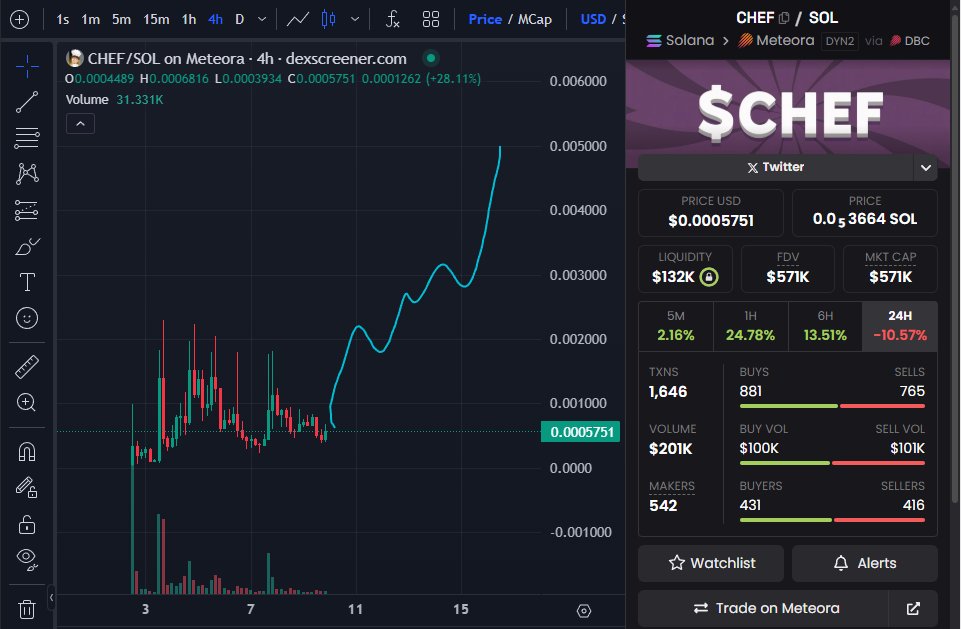
Task: Toggle magnet mode for drawings
Action: click(x=27, y=452)
